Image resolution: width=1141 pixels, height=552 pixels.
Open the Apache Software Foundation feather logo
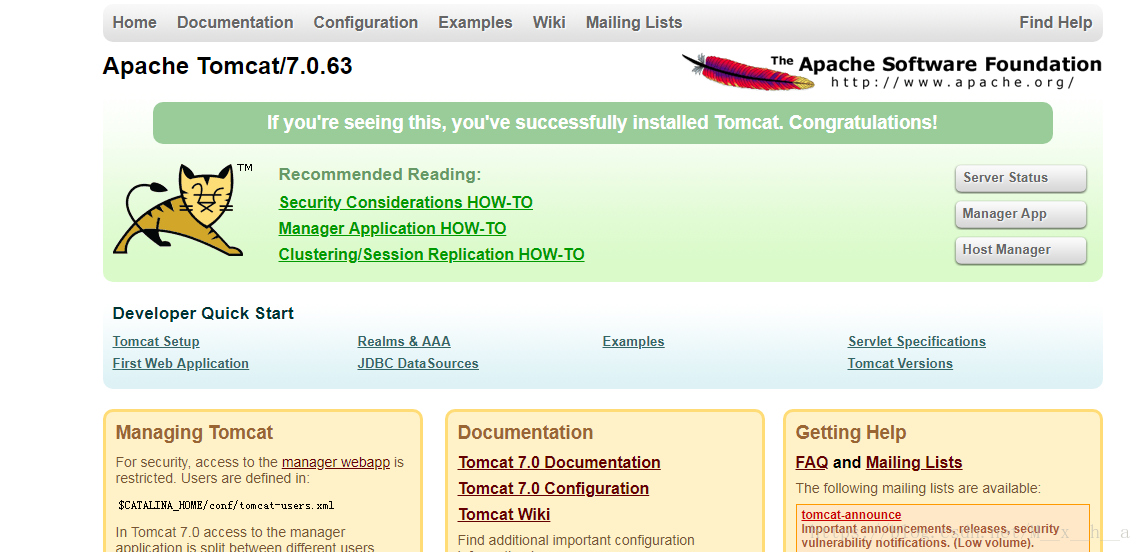click(x=891, y=71)
